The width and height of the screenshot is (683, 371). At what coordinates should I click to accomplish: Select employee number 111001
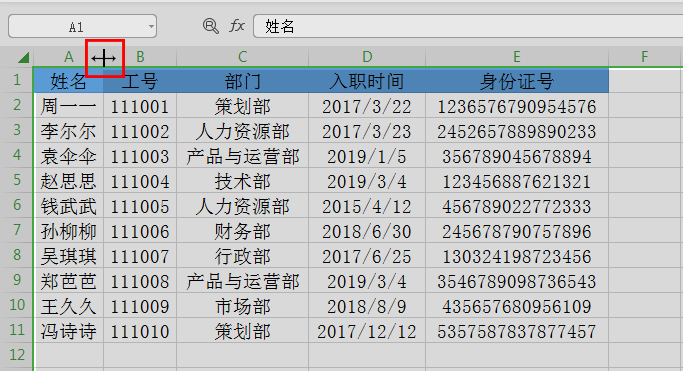point(140,106)
